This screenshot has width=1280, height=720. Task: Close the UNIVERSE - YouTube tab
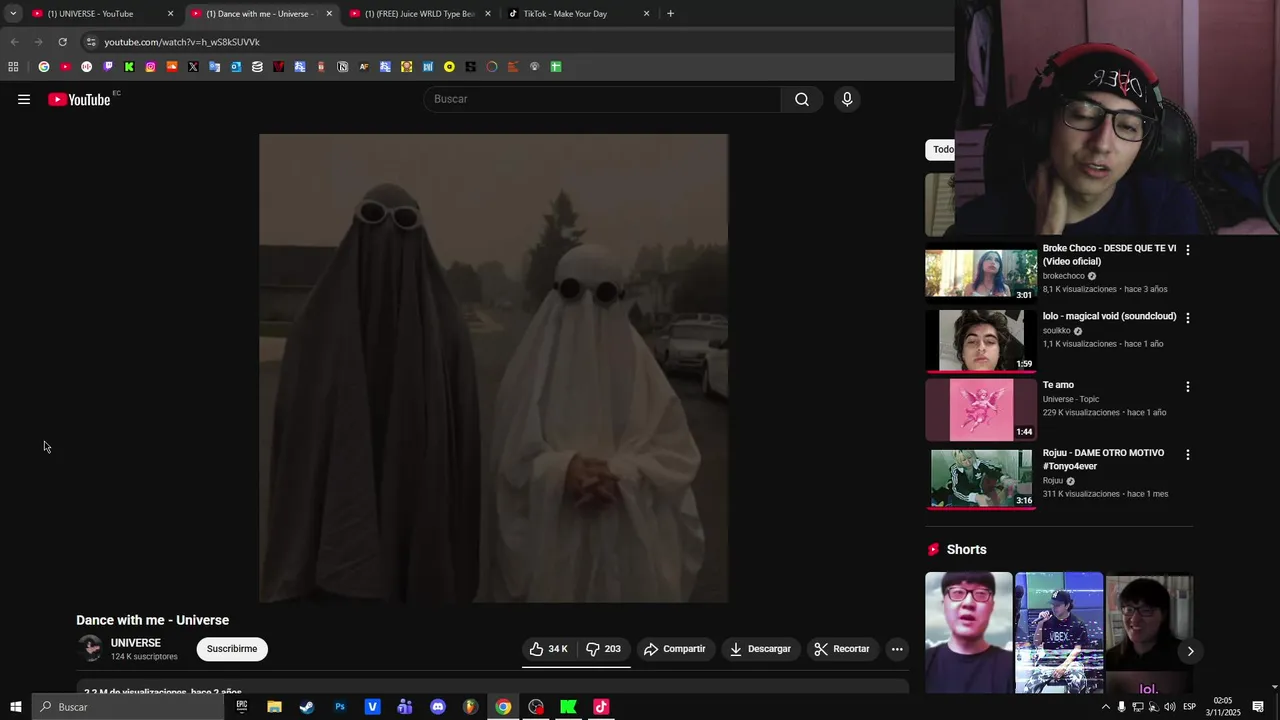[x=170, y=14]
